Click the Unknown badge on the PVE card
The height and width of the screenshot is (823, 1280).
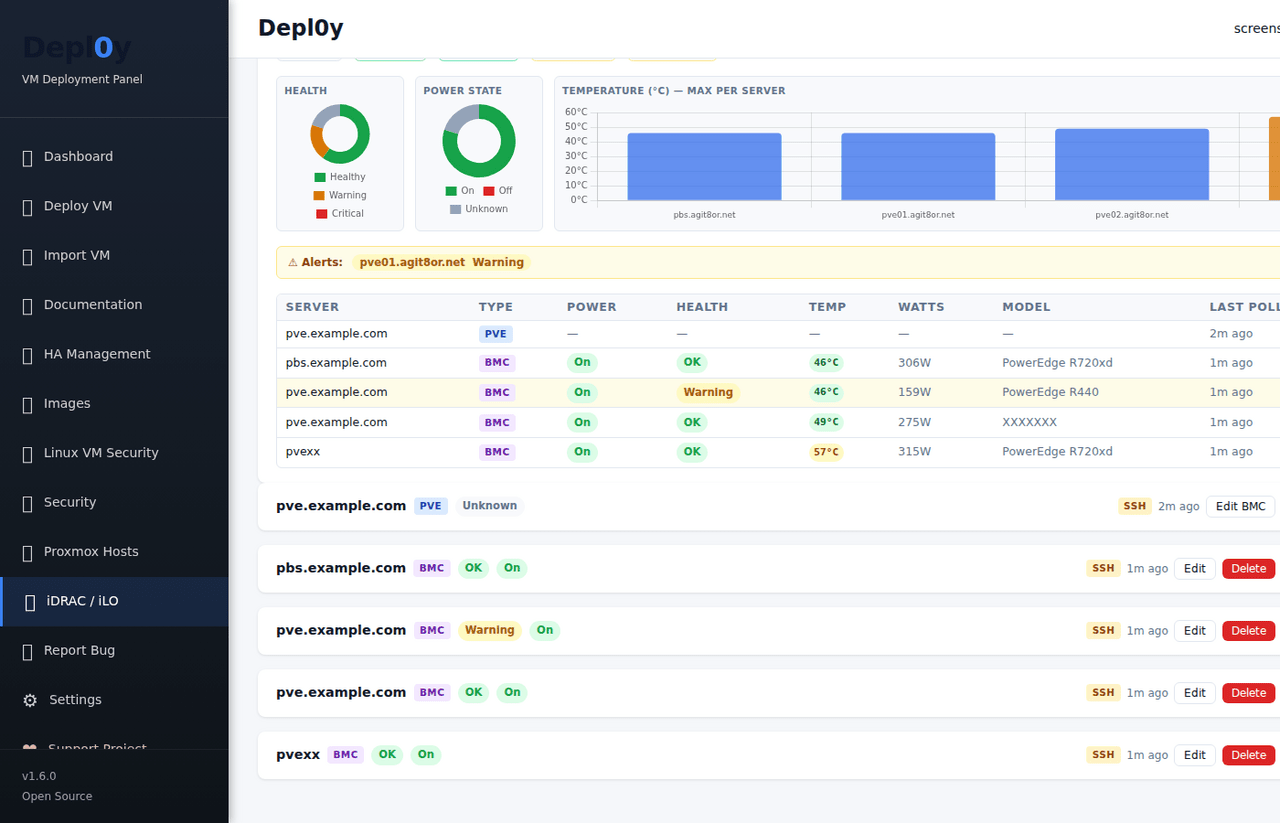tap(490, 507)
